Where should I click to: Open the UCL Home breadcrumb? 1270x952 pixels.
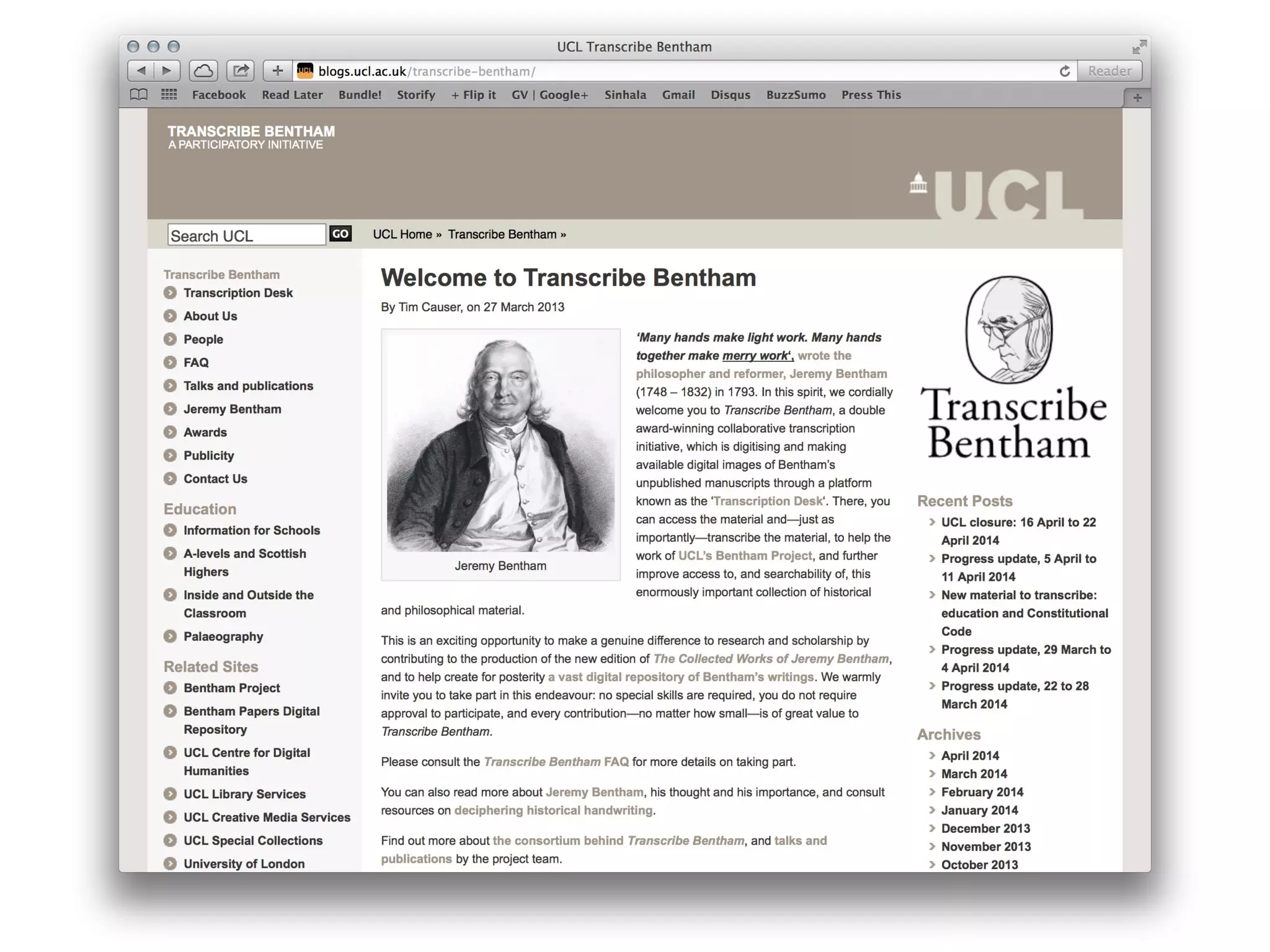pyautogui.click(x=402, y=234)
